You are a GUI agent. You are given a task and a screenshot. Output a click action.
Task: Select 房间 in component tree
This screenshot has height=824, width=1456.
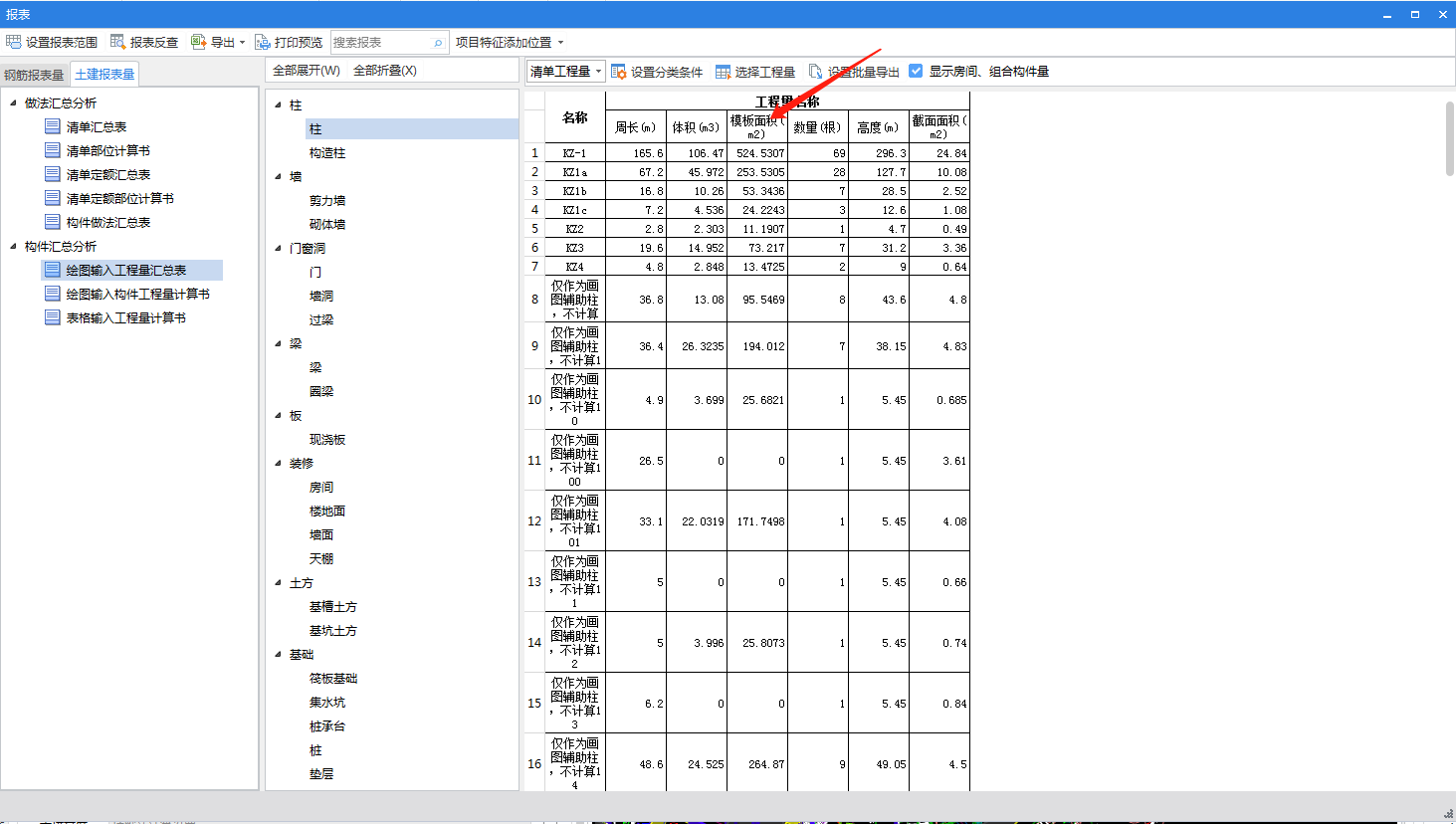tap(321, 487)
